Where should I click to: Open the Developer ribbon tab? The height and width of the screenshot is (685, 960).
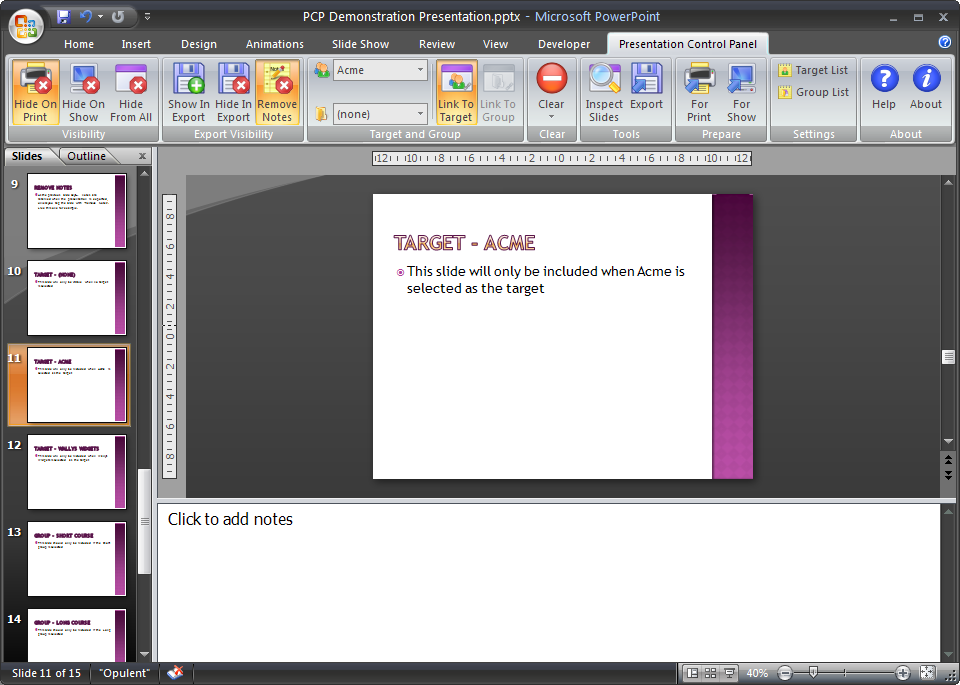[564, 44]
